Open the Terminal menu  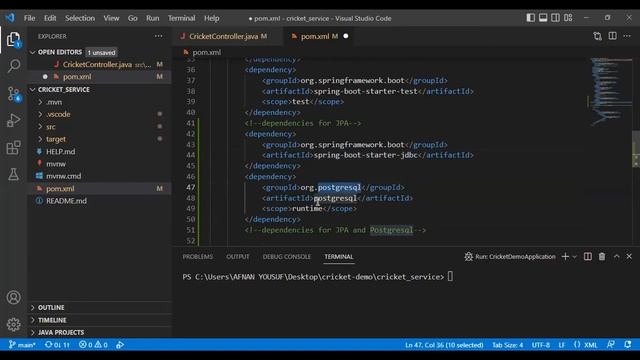tap(181, 18)
